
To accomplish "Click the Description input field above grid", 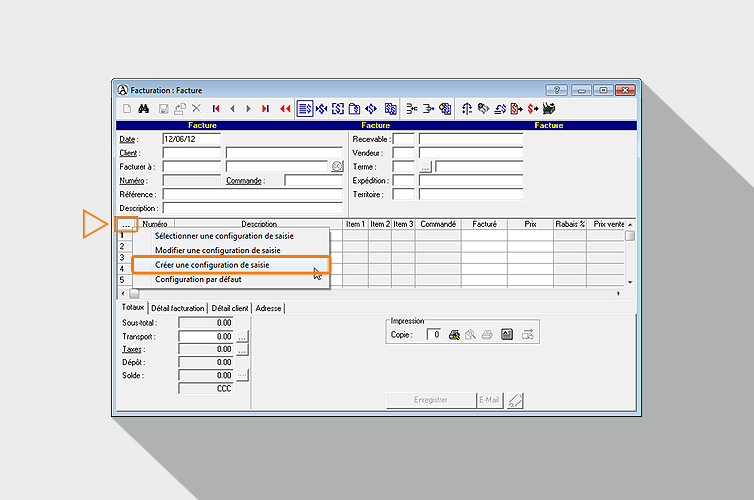I will tap(252, 208).
